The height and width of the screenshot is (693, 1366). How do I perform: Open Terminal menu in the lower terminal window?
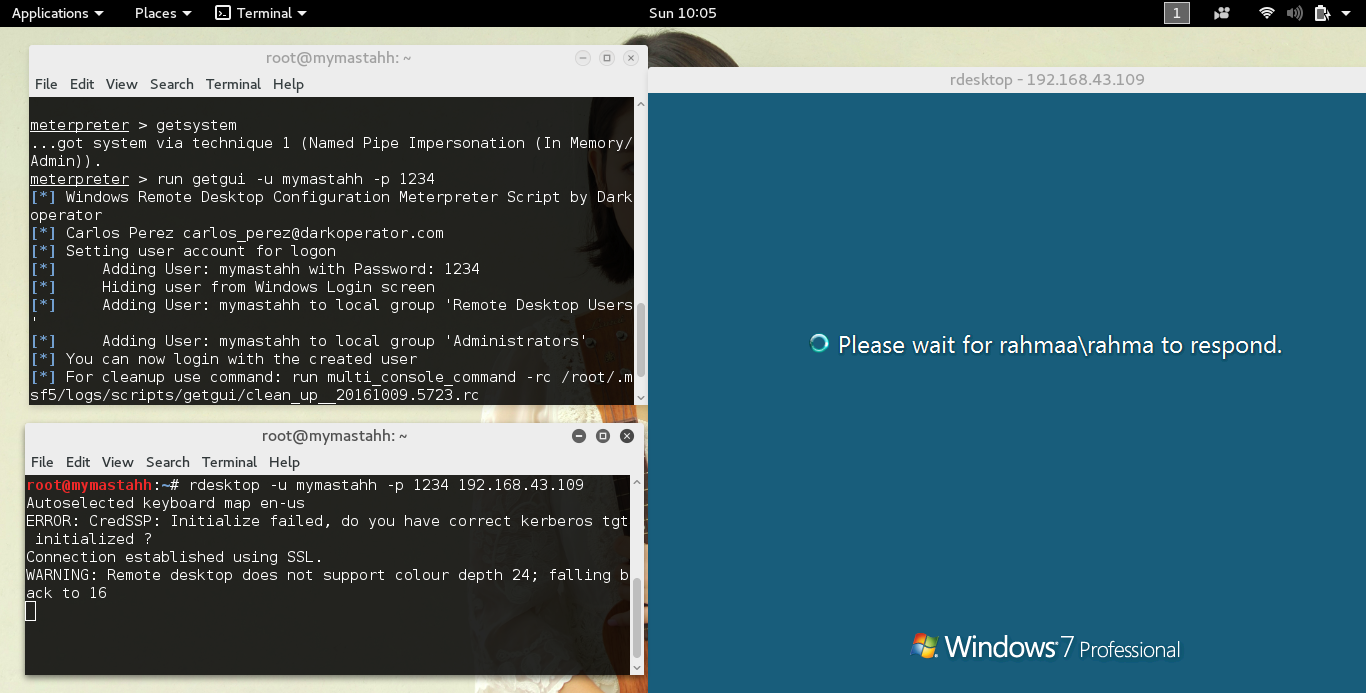tap(229, 462)
